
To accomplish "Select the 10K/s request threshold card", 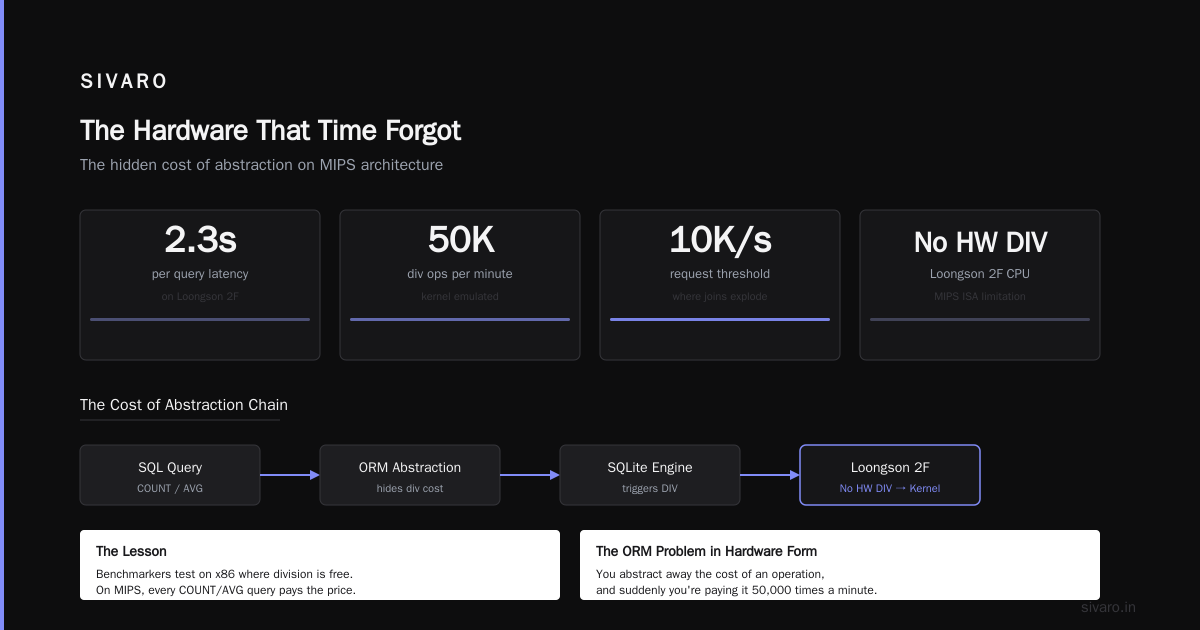I will (x=720, y=285).
